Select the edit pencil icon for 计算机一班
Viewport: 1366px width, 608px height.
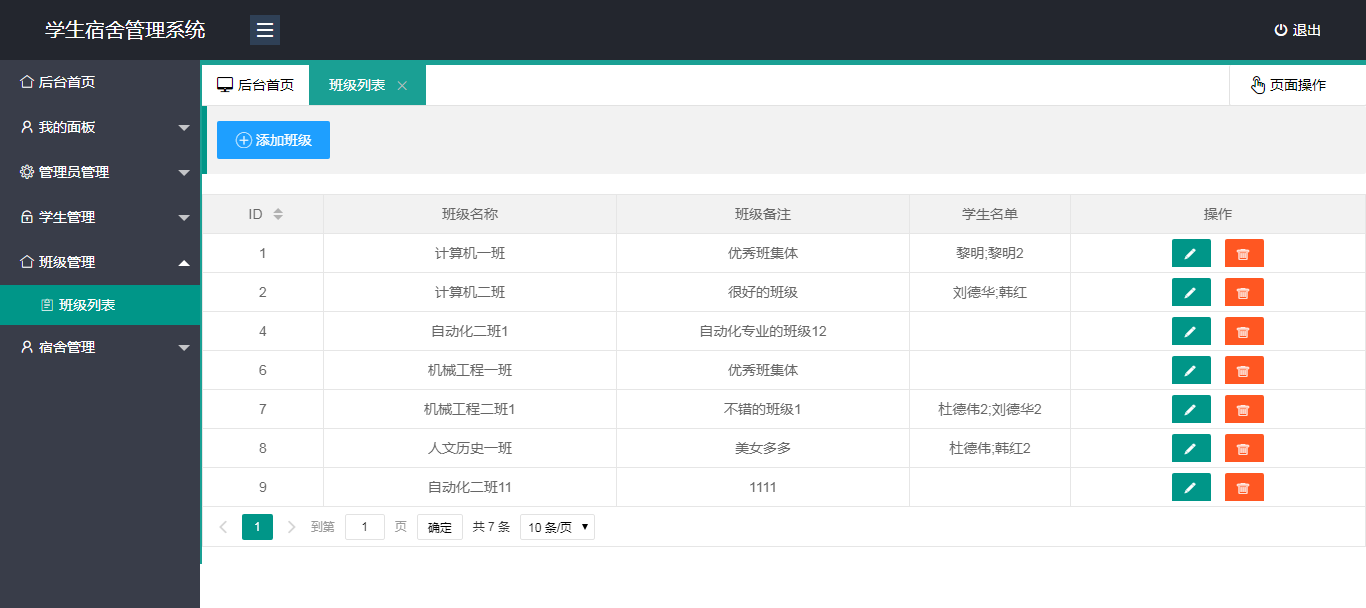1190,253
